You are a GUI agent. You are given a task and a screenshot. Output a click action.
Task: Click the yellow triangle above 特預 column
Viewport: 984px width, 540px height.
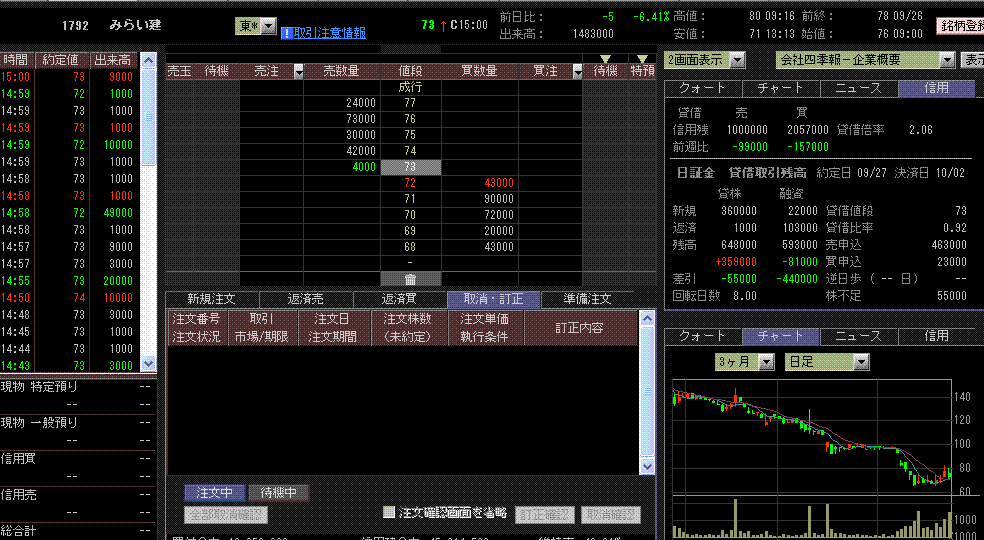click(641, 59)
